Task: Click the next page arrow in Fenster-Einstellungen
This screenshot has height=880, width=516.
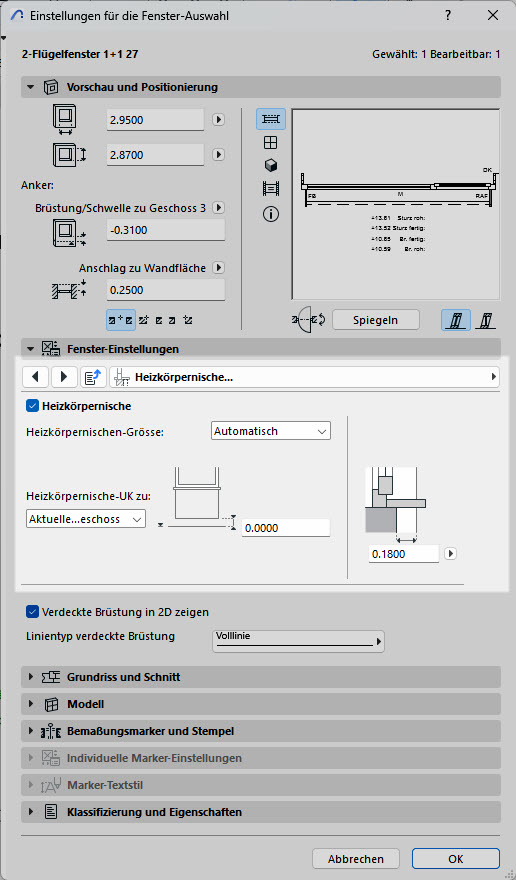Action: pyautogui.click(x=64, y=377)
